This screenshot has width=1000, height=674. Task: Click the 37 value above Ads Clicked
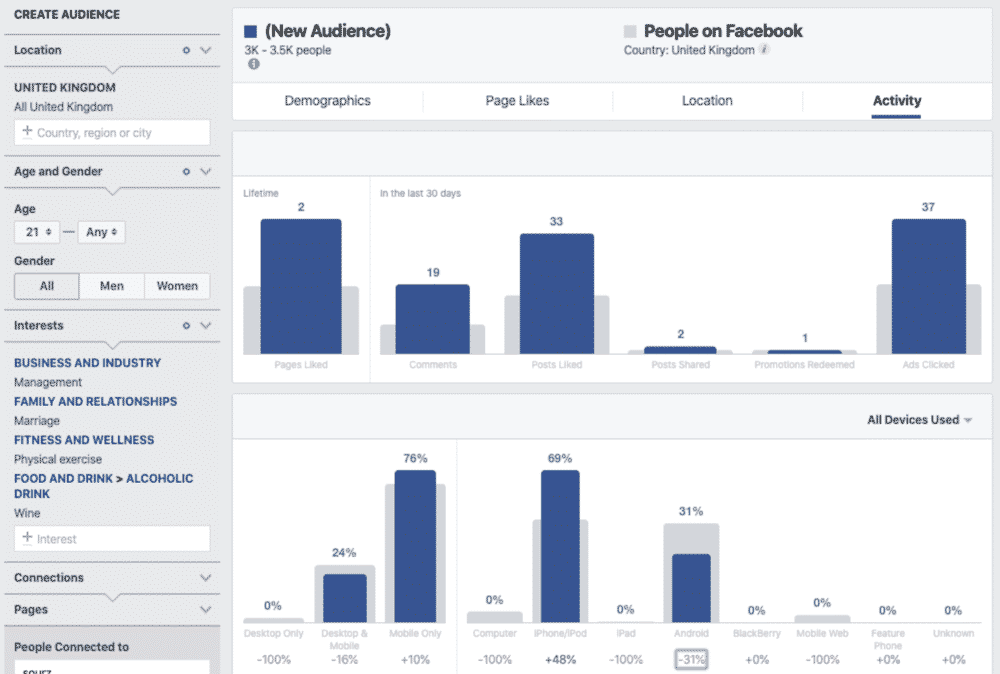click(x=929, y=207)
